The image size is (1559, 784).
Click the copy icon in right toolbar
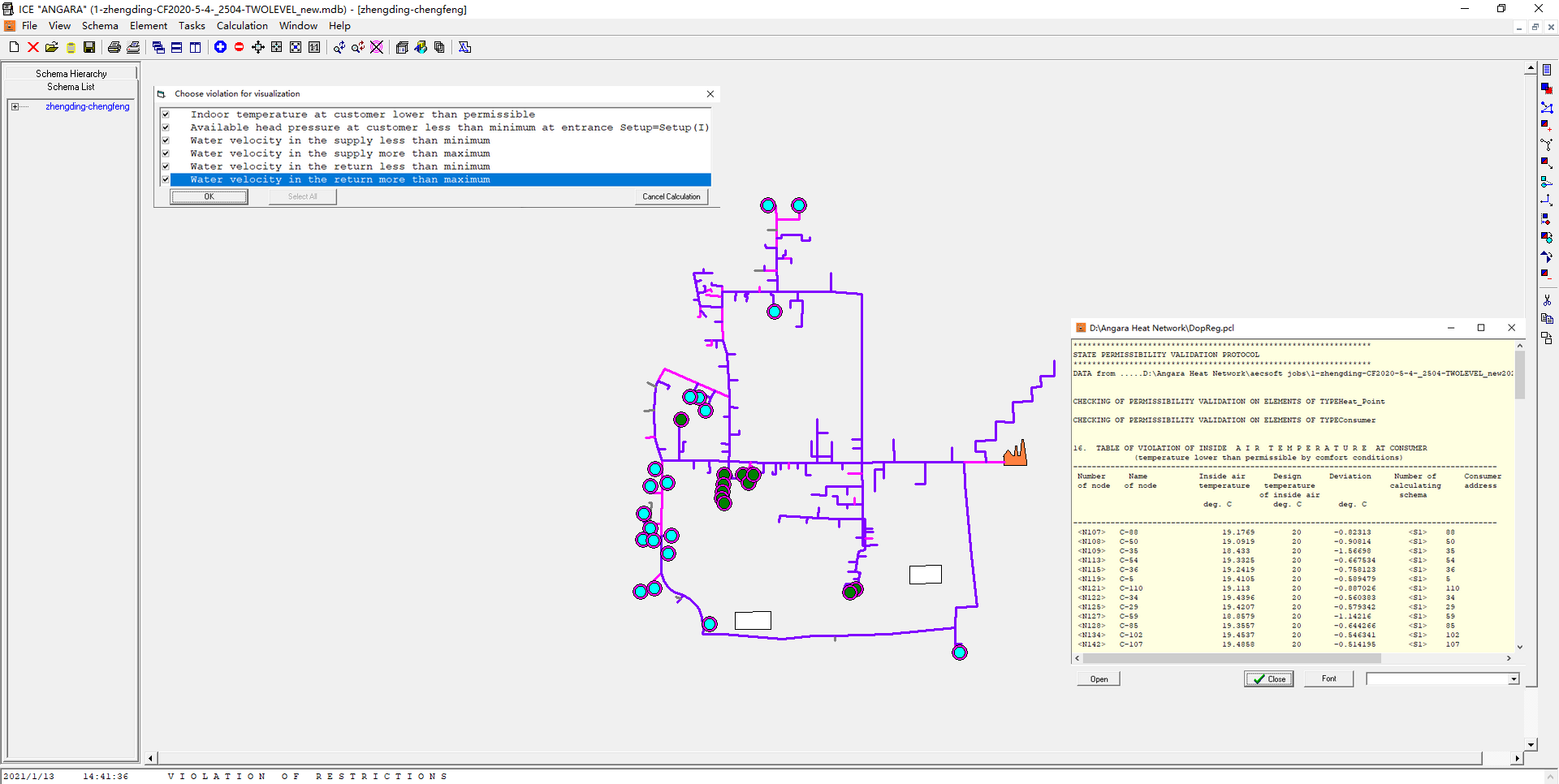tap(1547, 319)
